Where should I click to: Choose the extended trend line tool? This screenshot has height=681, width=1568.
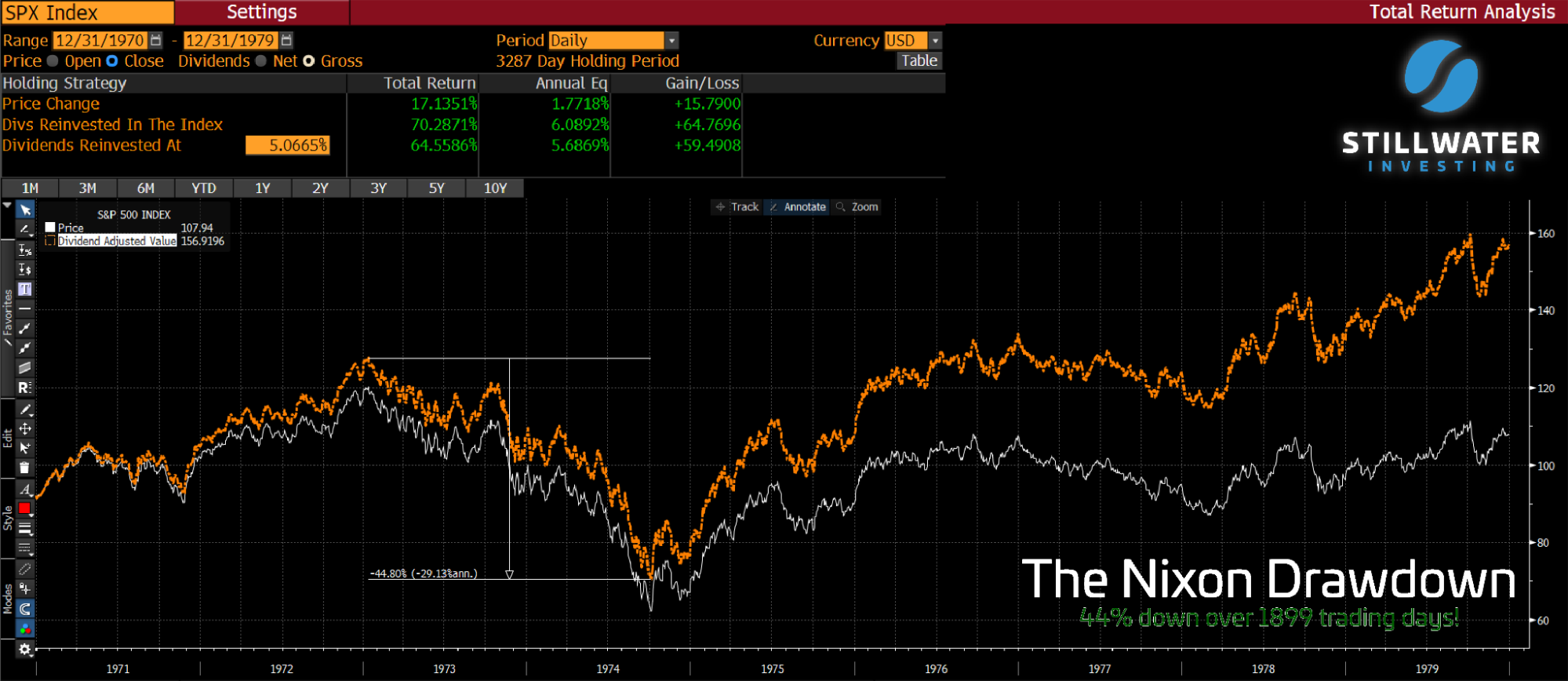25,348
